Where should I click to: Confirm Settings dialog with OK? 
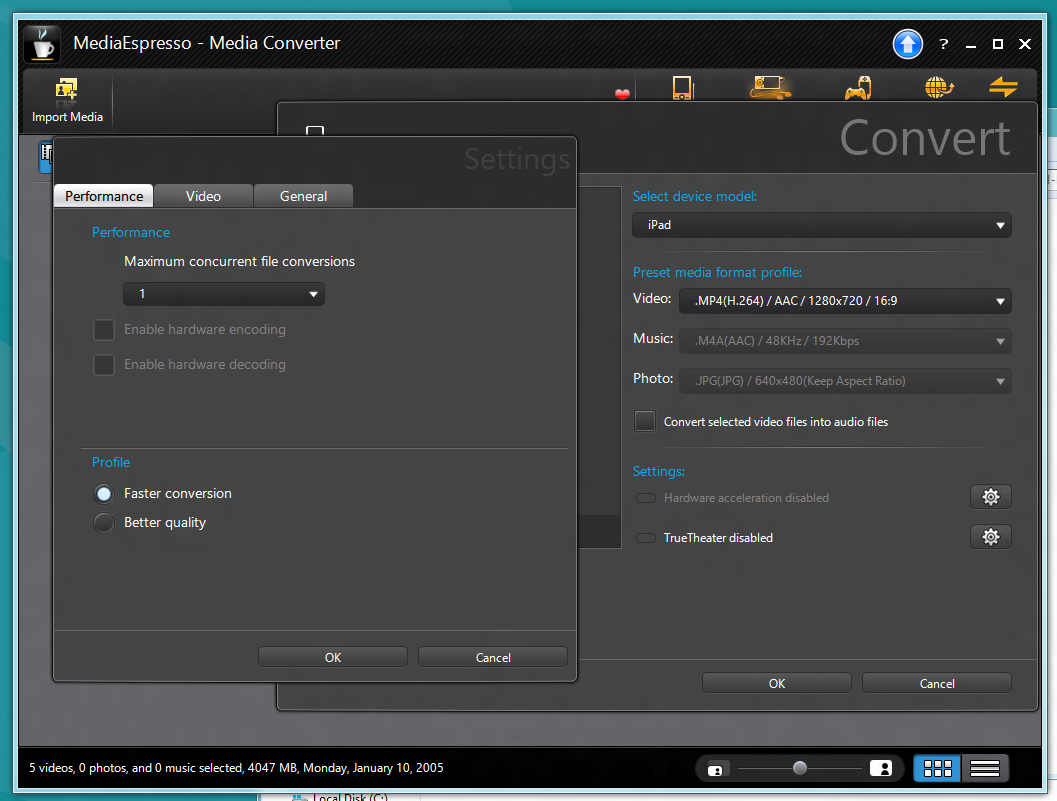[x=333, y=657]
